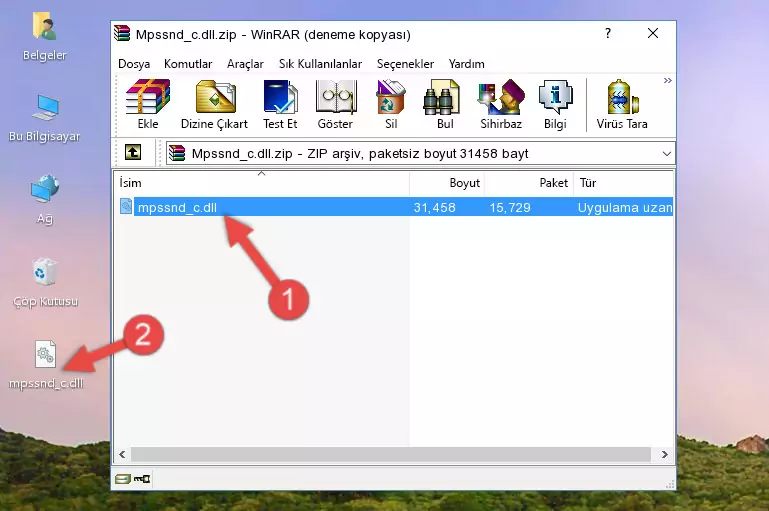Screen dimensions: 769x511
Task: Open the Yardım menu
Action: point(466,64)
